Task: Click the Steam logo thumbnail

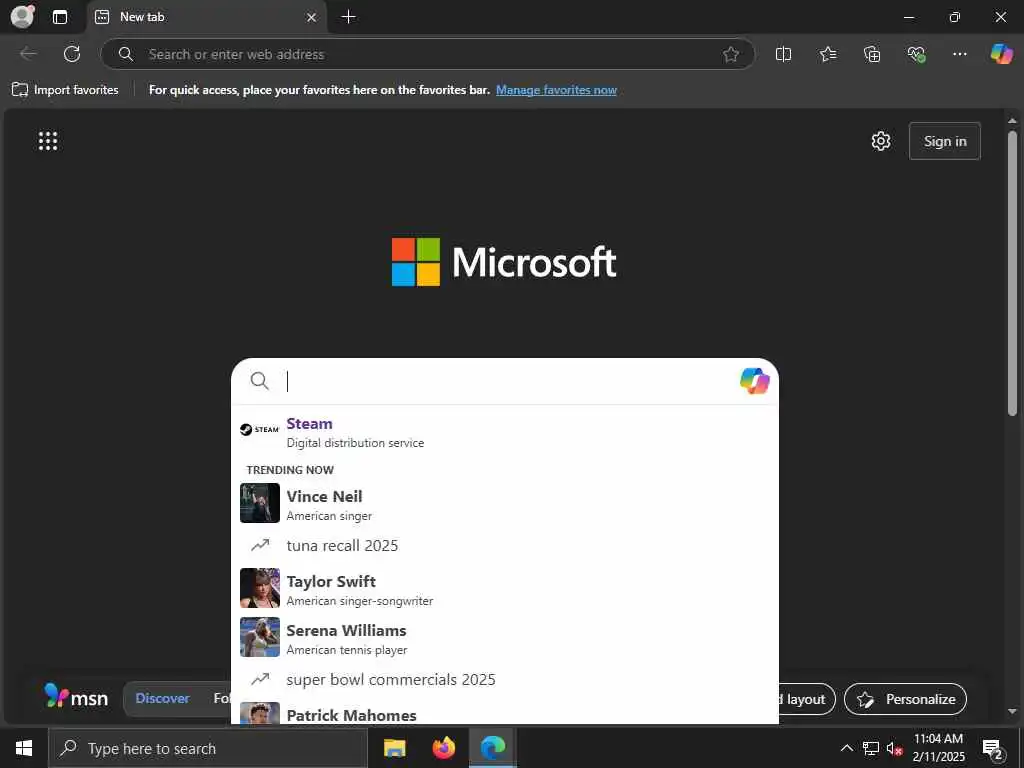Action: (x=259, y=429)
